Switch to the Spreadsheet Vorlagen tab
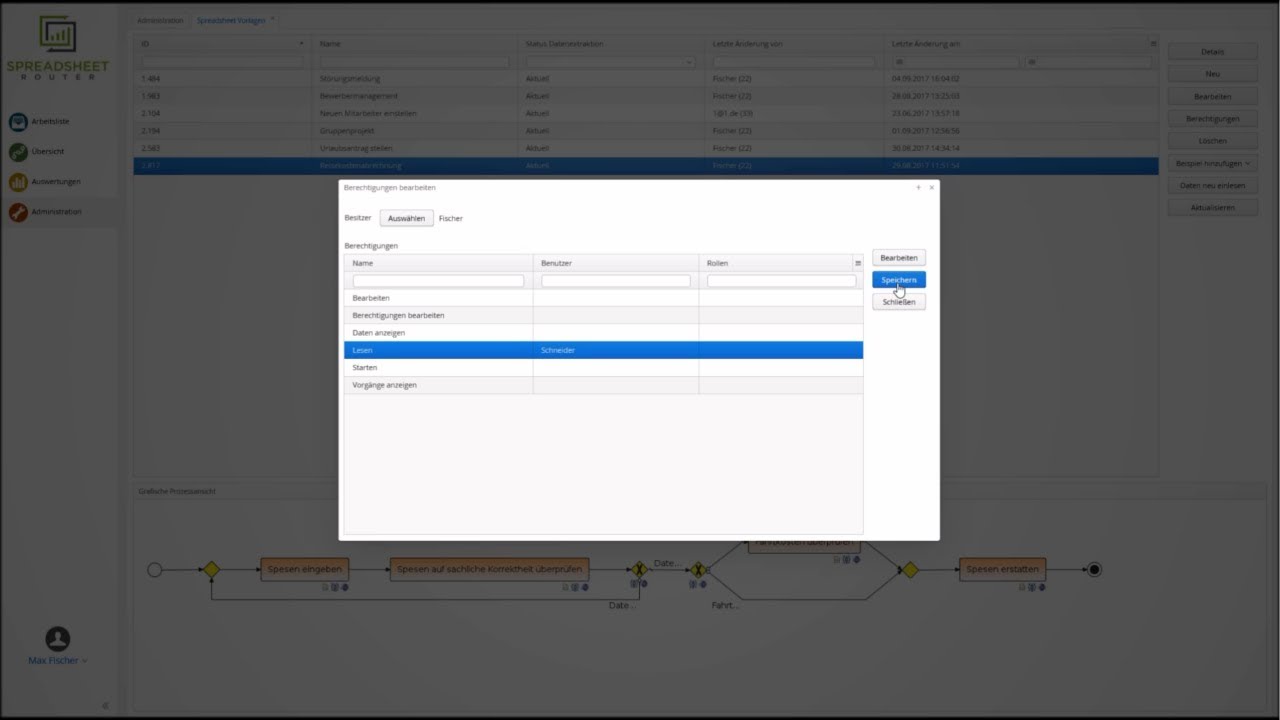This screenshot has height=720, width=1280. (x=230, y=20)
